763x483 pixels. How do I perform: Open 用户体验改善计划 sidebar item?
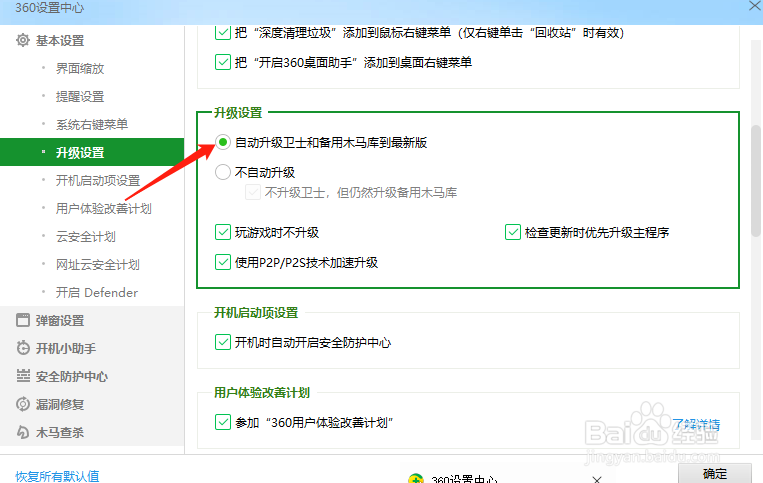click(x=104, y=208)
